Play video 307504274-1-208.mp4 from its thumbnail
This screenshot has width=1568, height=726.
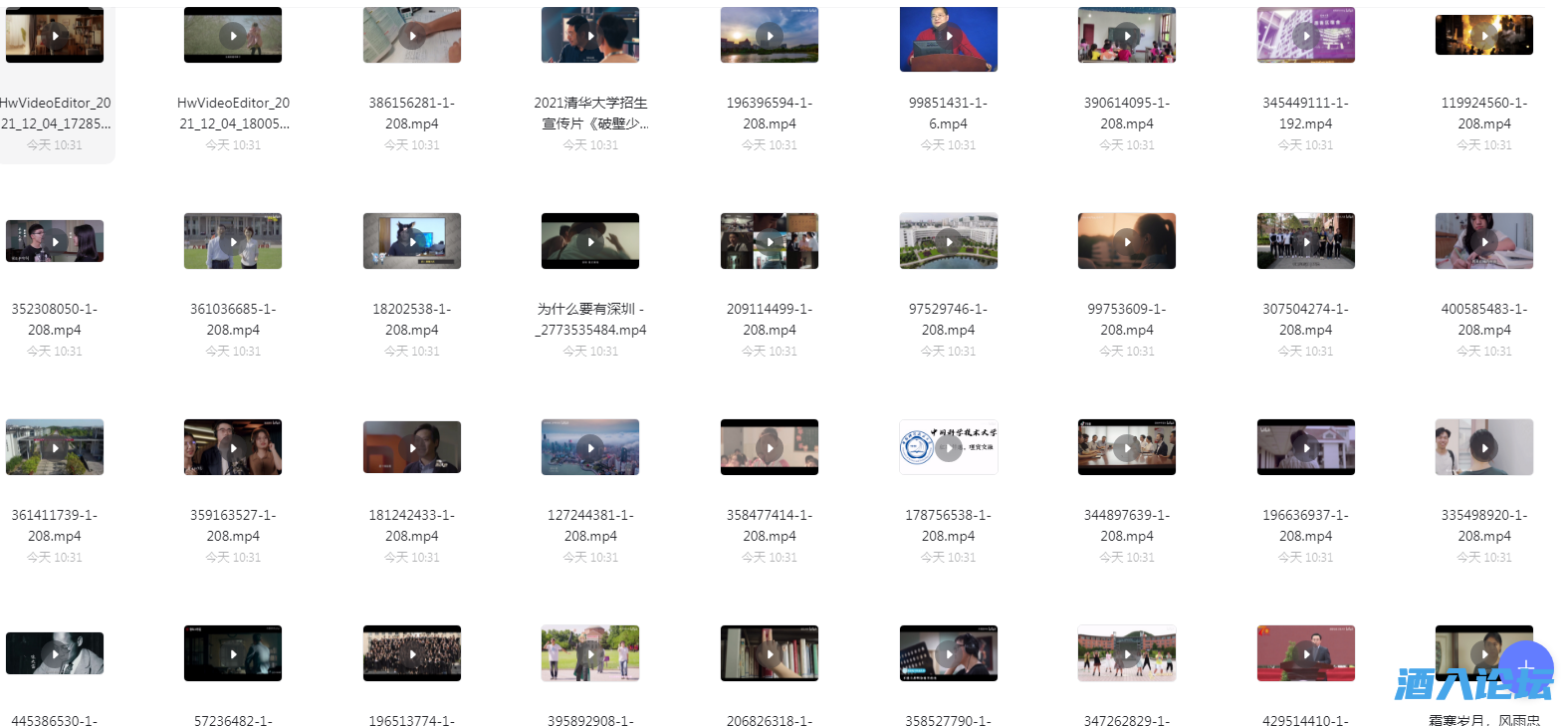click(1306, 241)
